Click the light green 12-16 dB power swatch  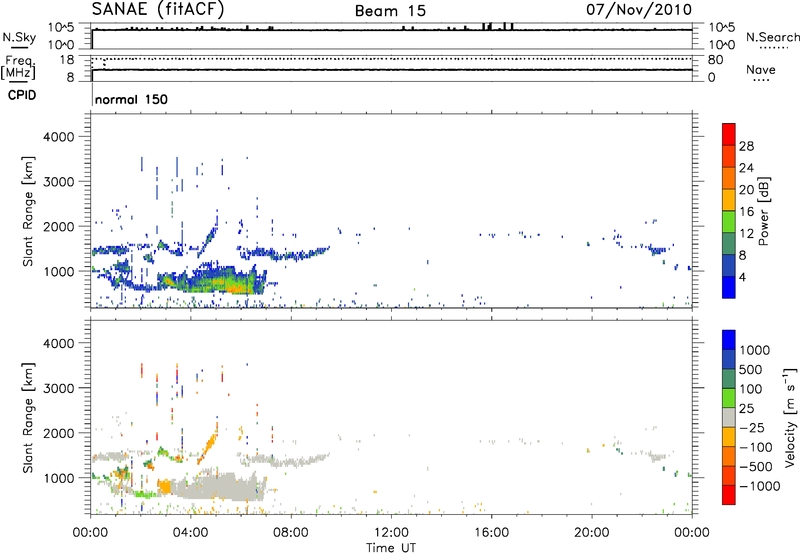pos(729,221)
